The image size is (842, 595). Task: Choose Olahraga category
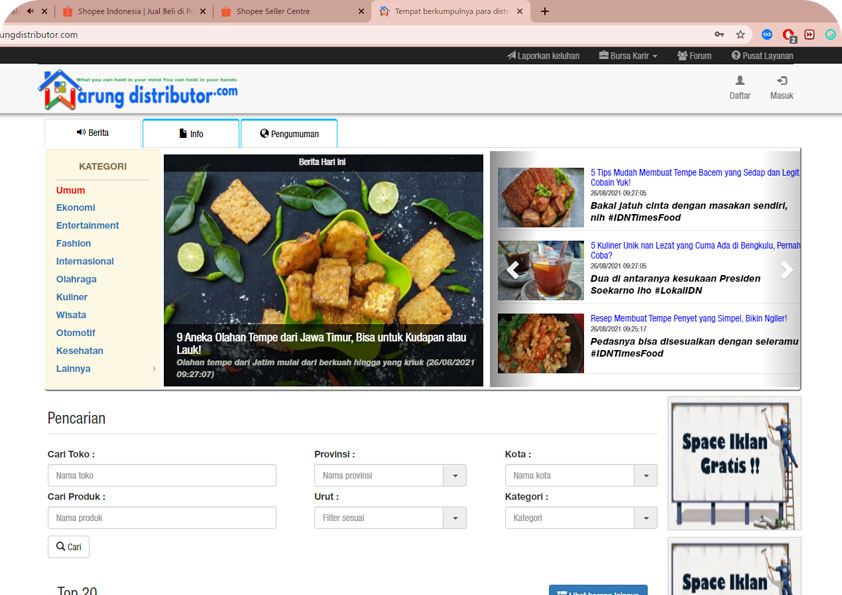[x=76, y=279]
